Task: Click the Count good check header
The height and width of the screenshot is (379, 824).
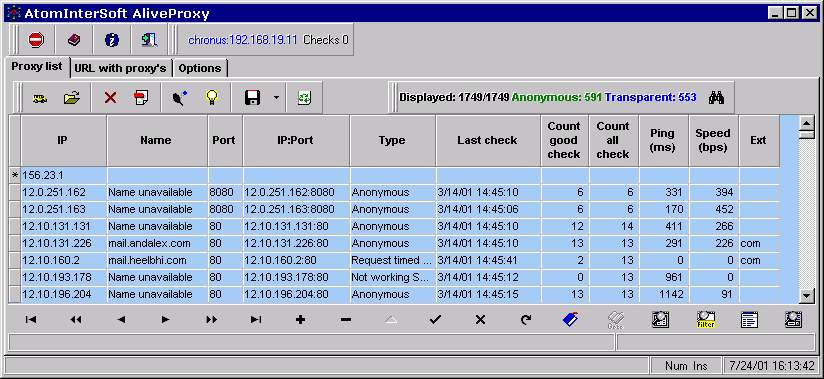Action: tap(564, 140)
